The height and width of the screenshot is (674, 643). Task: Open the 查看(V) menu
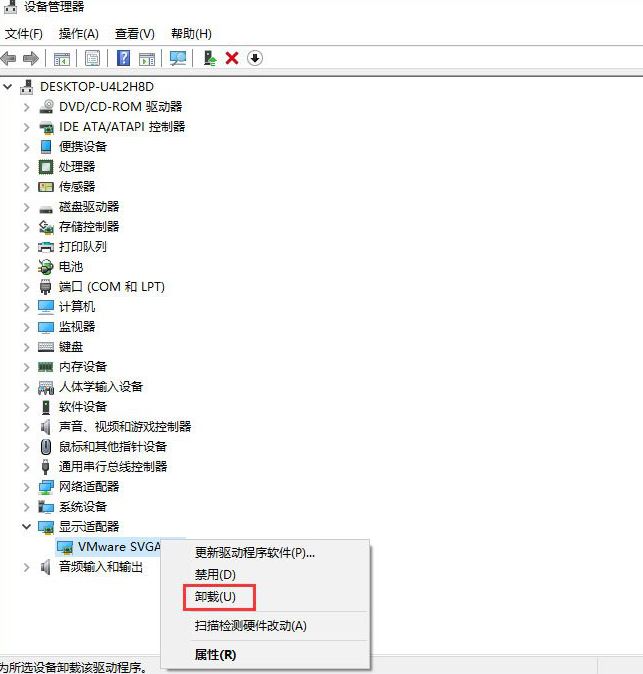135,34
